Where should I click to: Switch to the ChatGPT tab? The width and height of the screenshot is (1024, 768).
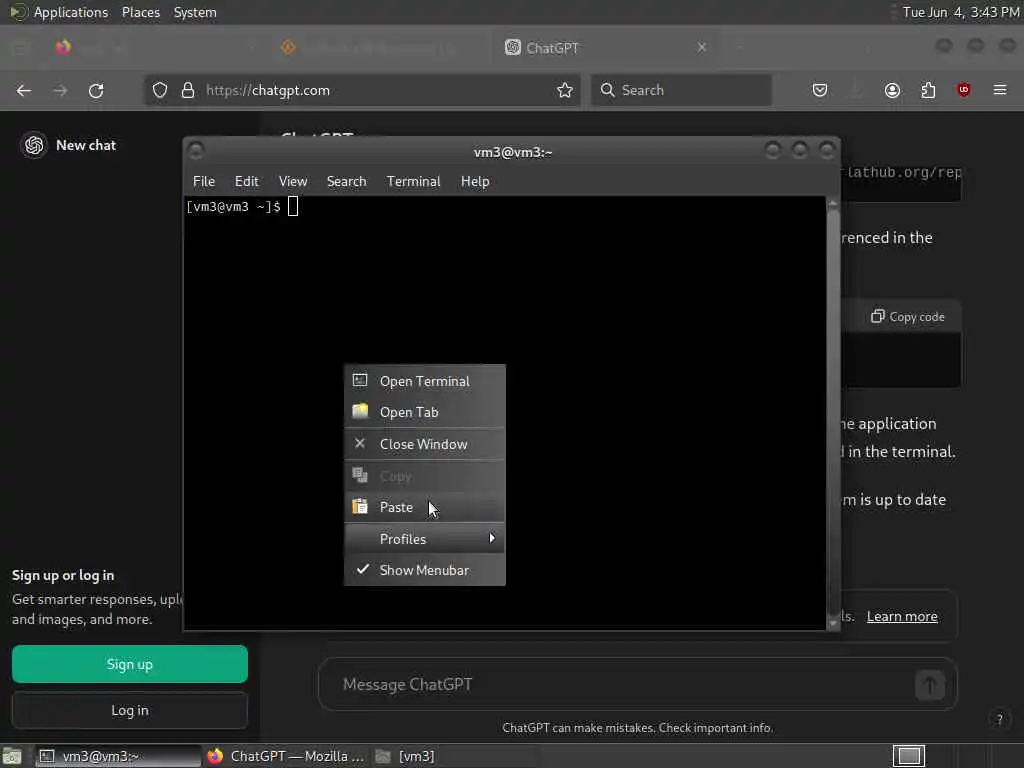coord(606,47)
